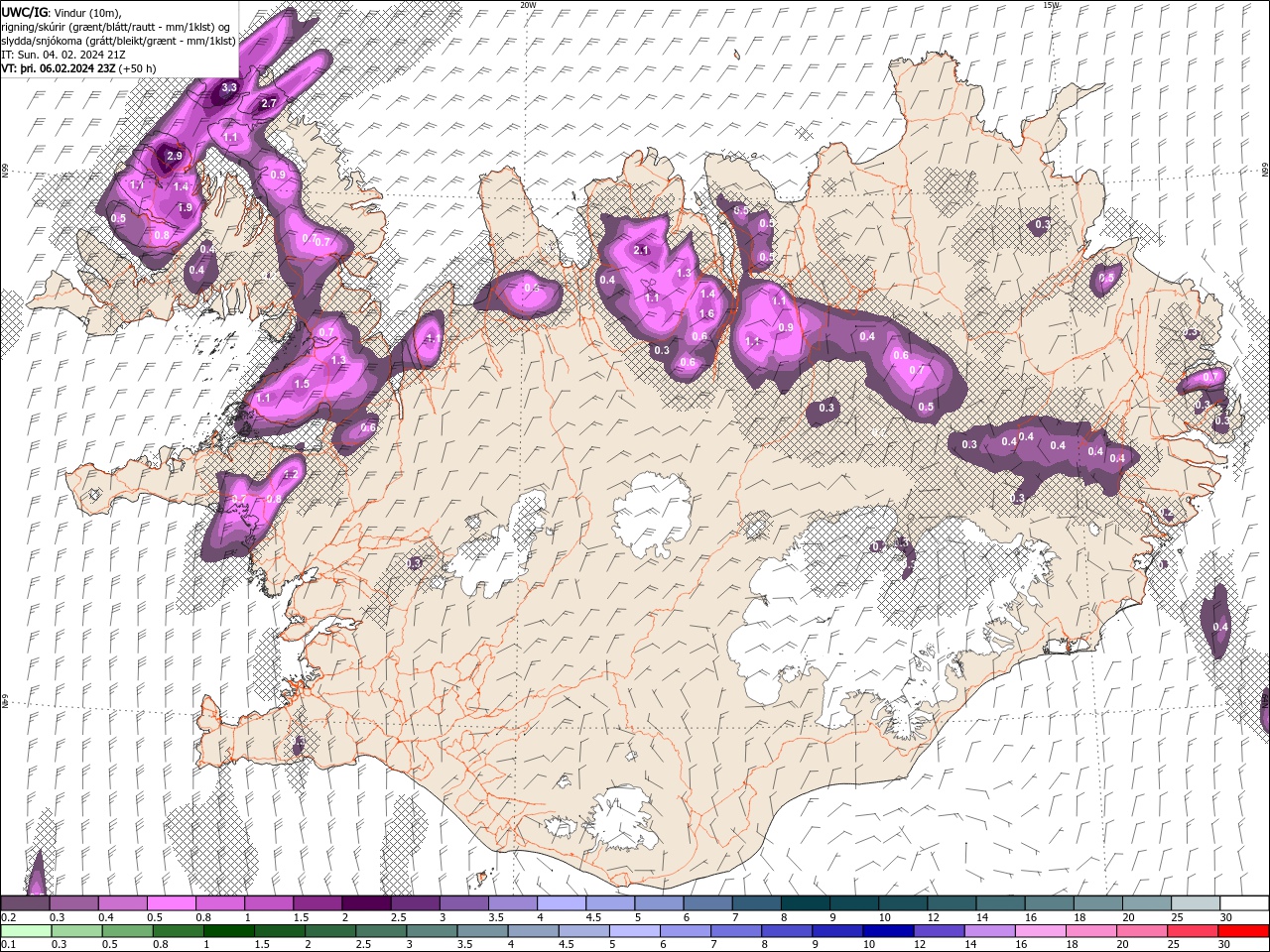The height and width of the screenshot is (952, 1270).
Task: Click the 'VT: þri. 06.02.2024 23Z' valid time
Action: (58, 68)
